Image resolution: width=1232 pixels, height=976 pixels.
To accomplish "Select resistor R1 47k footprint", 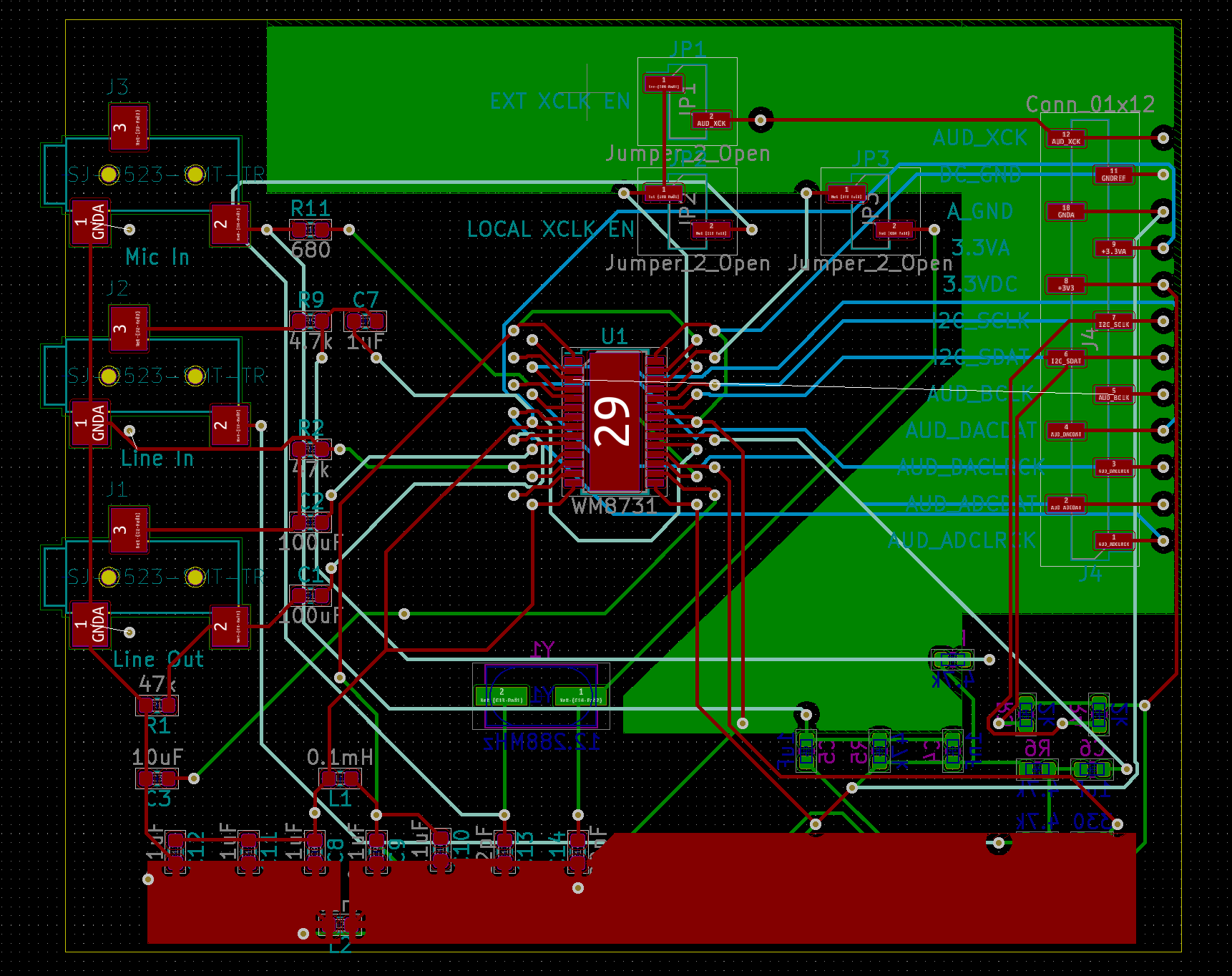I will [x=157, y=706].
